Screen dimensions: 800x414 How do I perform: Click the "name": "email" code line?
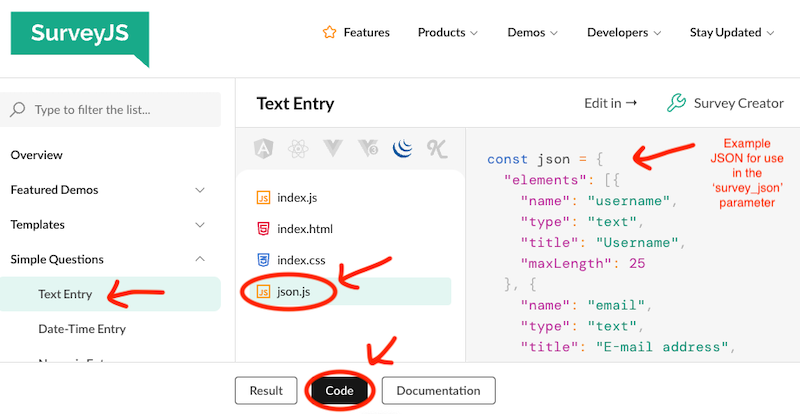point(587,305)
